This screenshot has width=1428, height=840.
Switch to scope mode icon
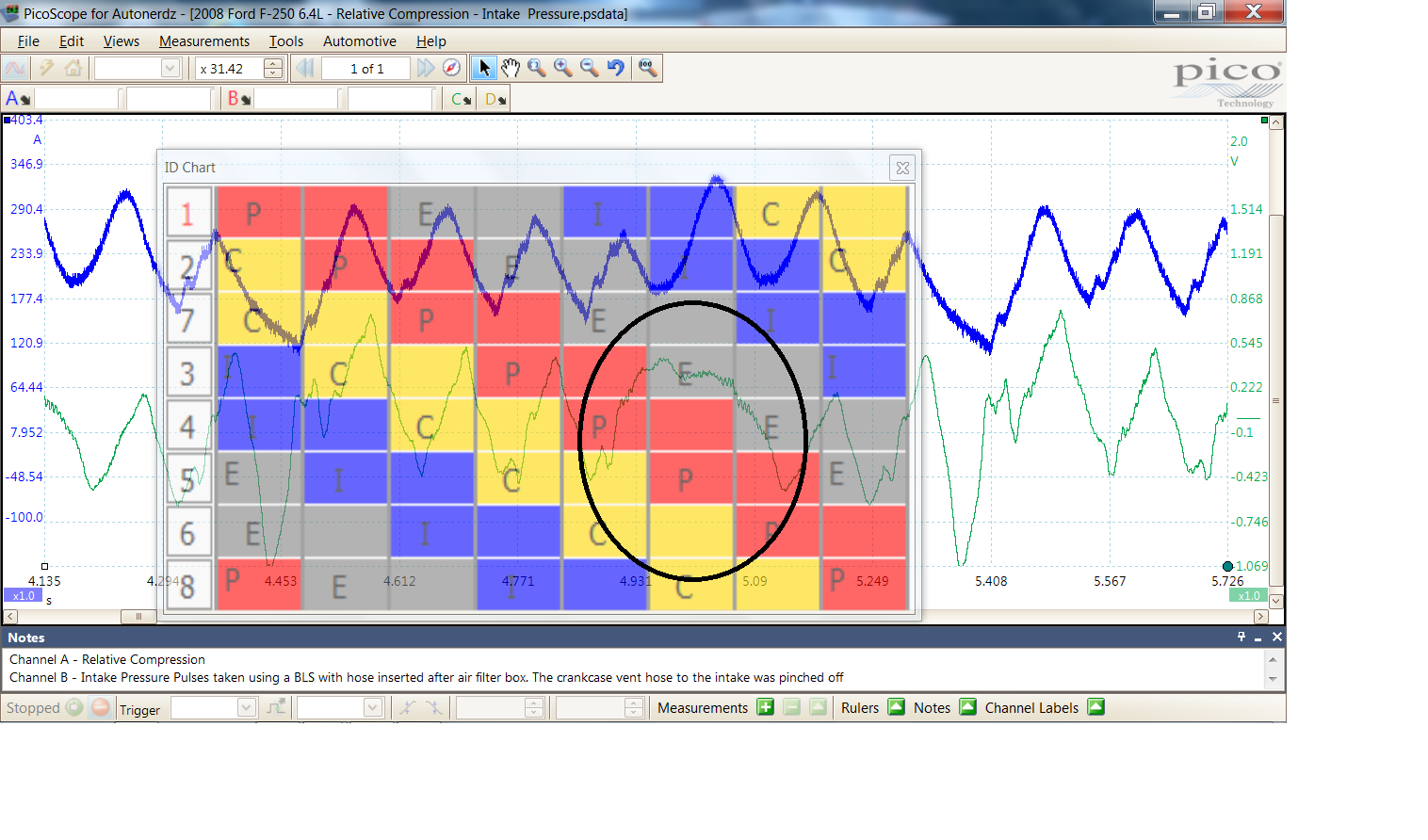click(x=15, y=68)
